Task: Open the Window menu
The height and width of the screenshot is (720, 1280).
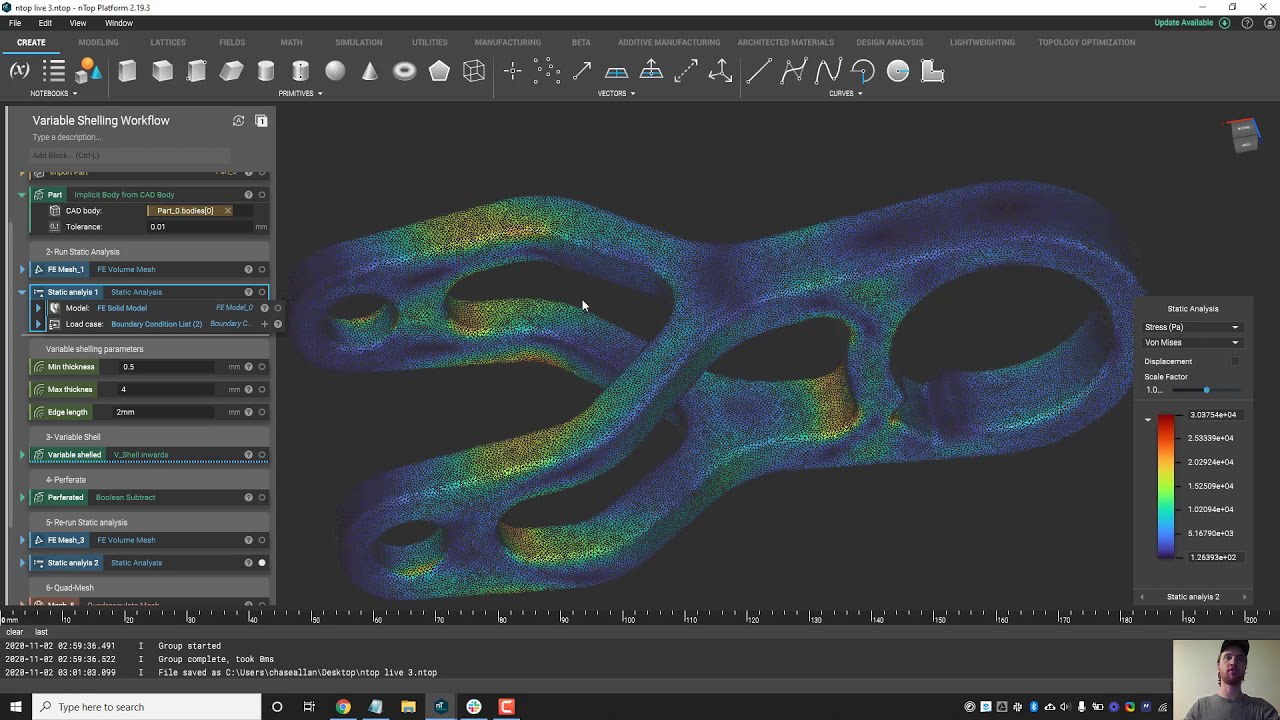Action: [x=118, y=23]
